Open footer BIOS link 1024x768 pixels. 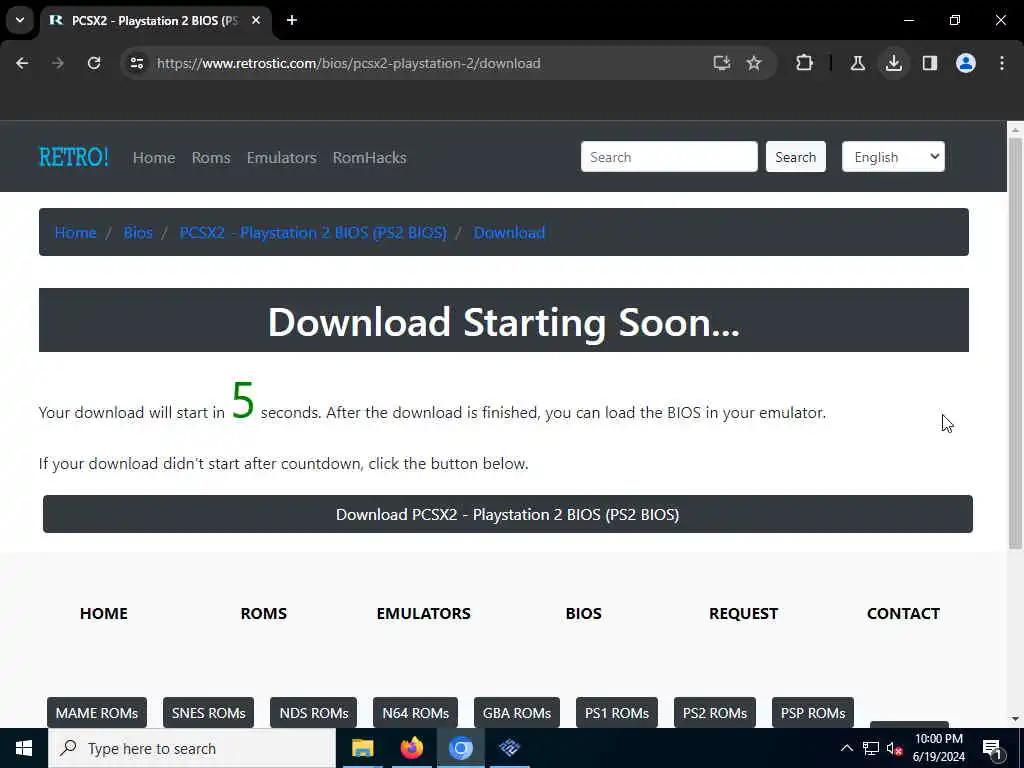point(584,613)
